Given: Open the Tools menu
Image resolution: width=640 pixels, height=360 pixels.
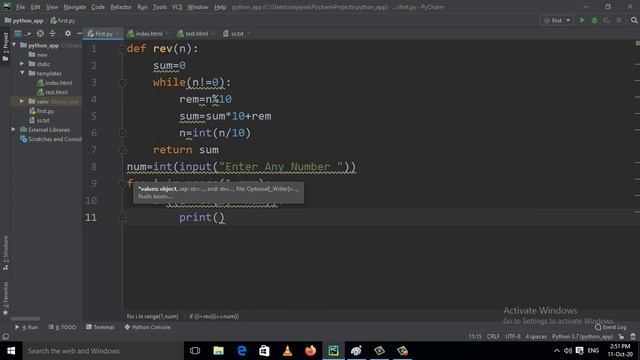Looking at the screenshot, I should (x=160, y=7).
